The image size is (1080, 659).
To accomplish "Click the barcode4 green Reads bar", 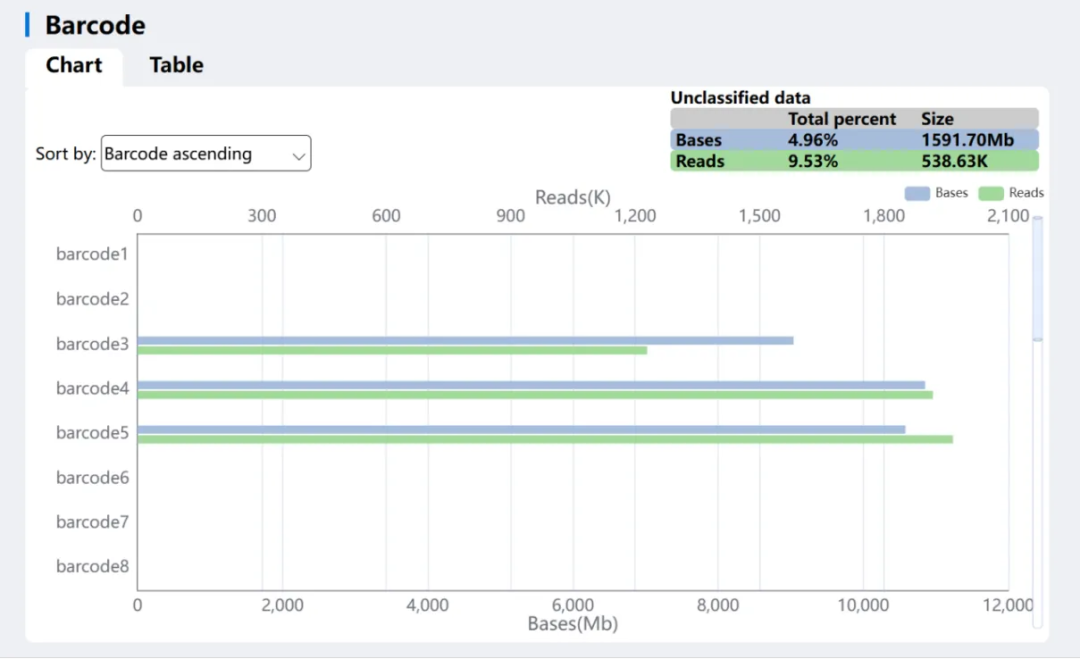I will click(535, 395).
